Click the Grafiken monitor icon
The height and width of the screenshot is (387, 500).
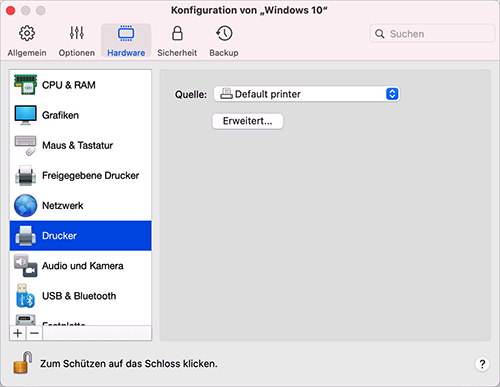25,115
